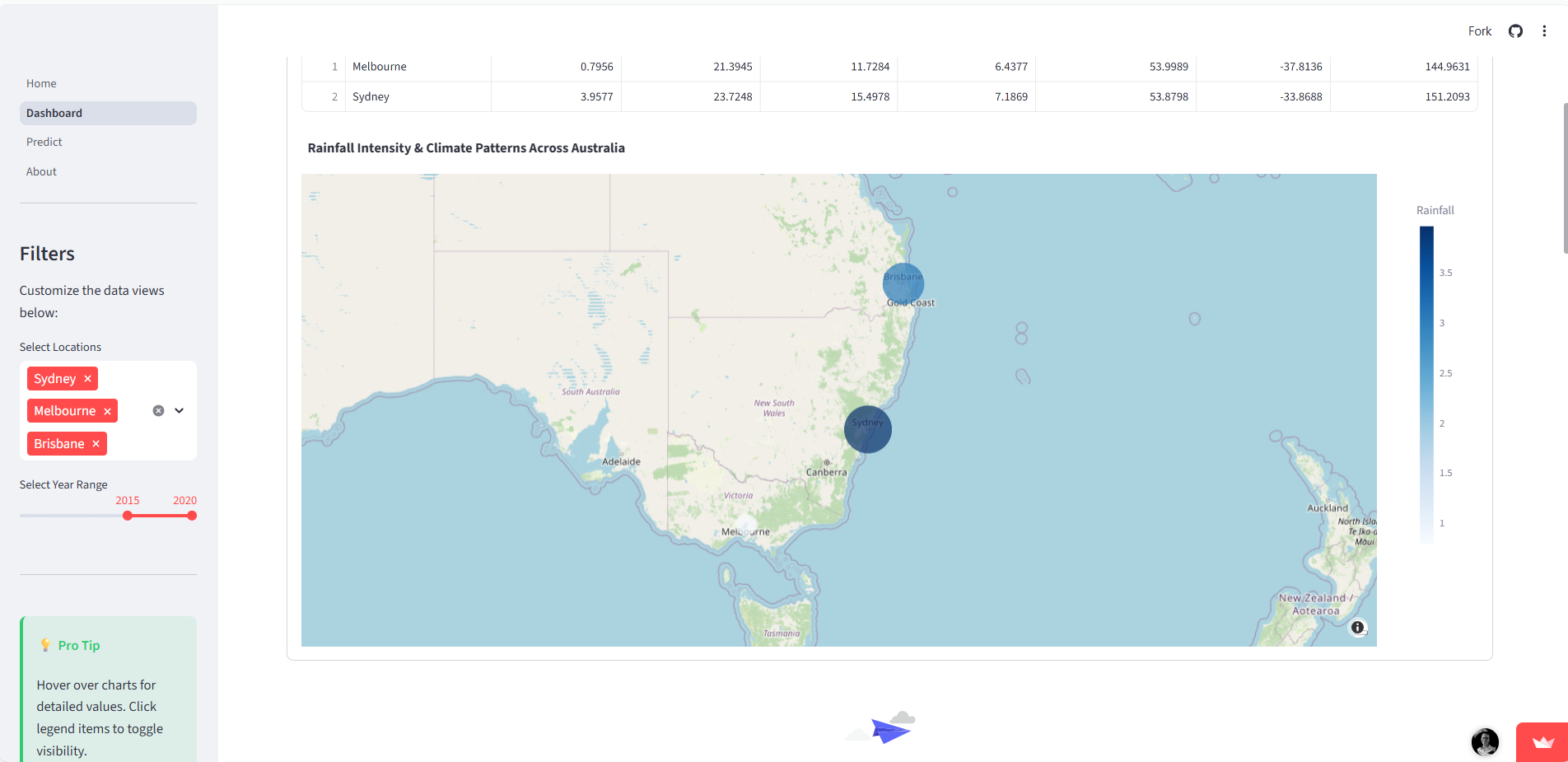Remove Sydney from selected locations
1568x762 pixels.
[x=86, y=378]
